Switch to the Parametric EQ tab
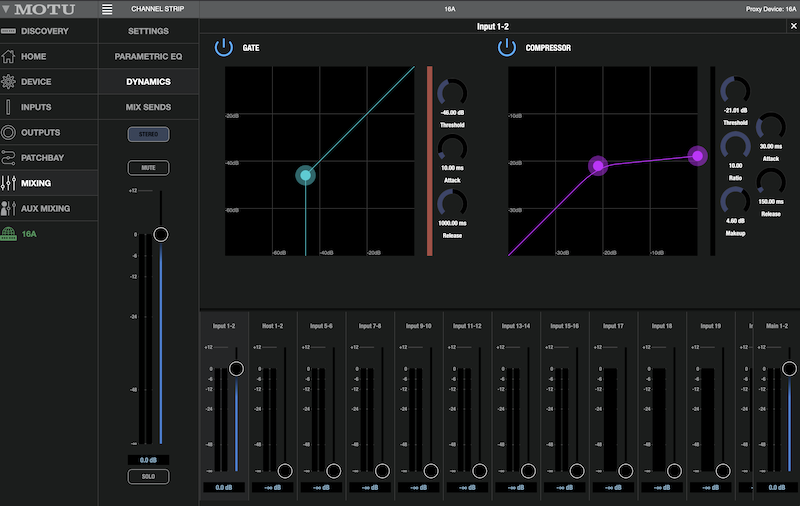 point(148,57)
